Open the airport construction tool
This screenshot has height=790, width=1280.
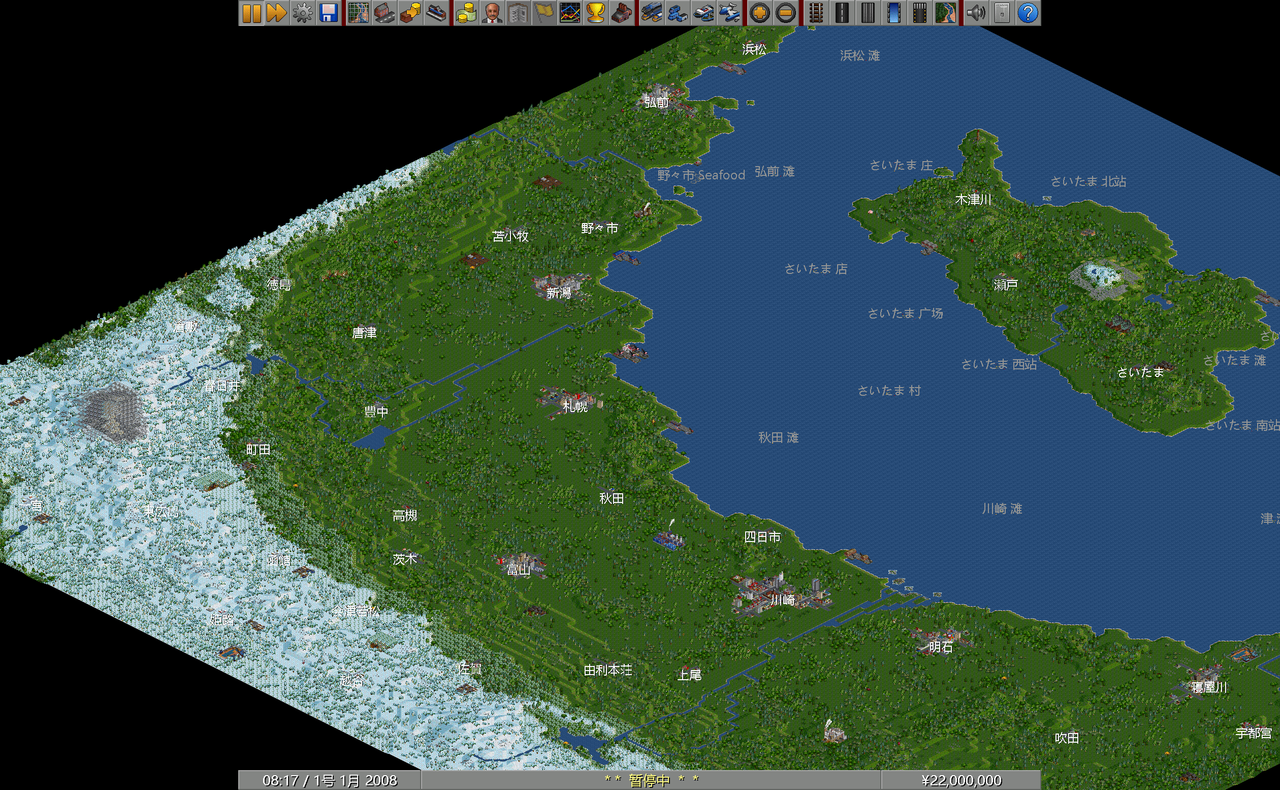[x=920, y=13]
